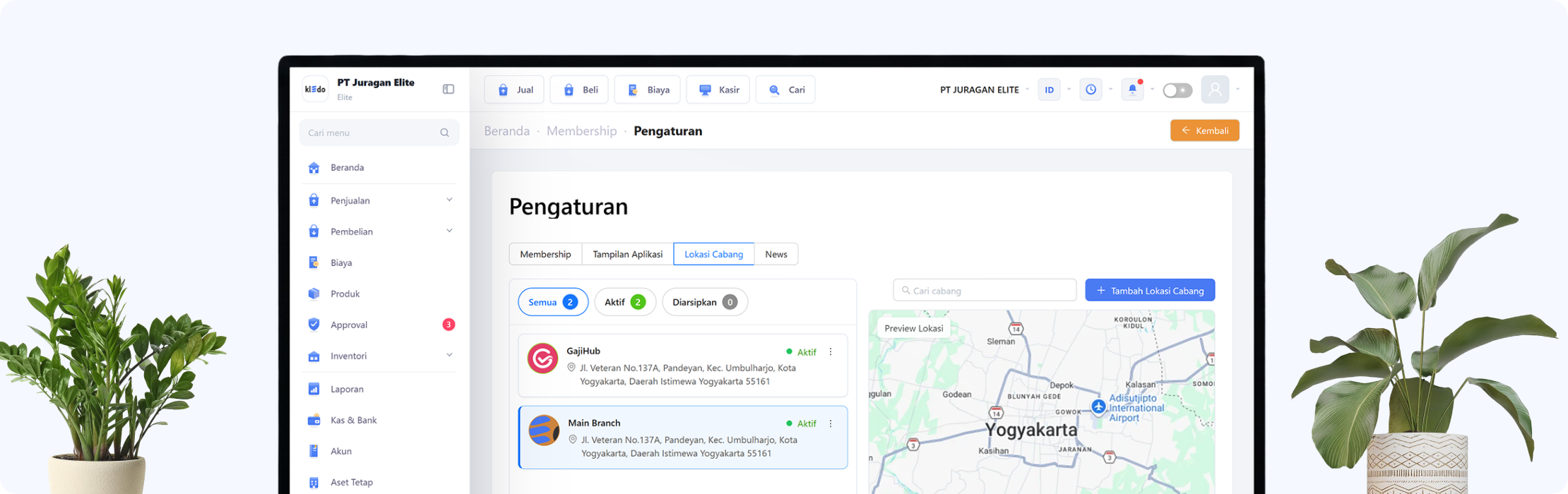1568x494 pixels.
Task: Click the Approval badge showing 3
Action: (449, 325)
